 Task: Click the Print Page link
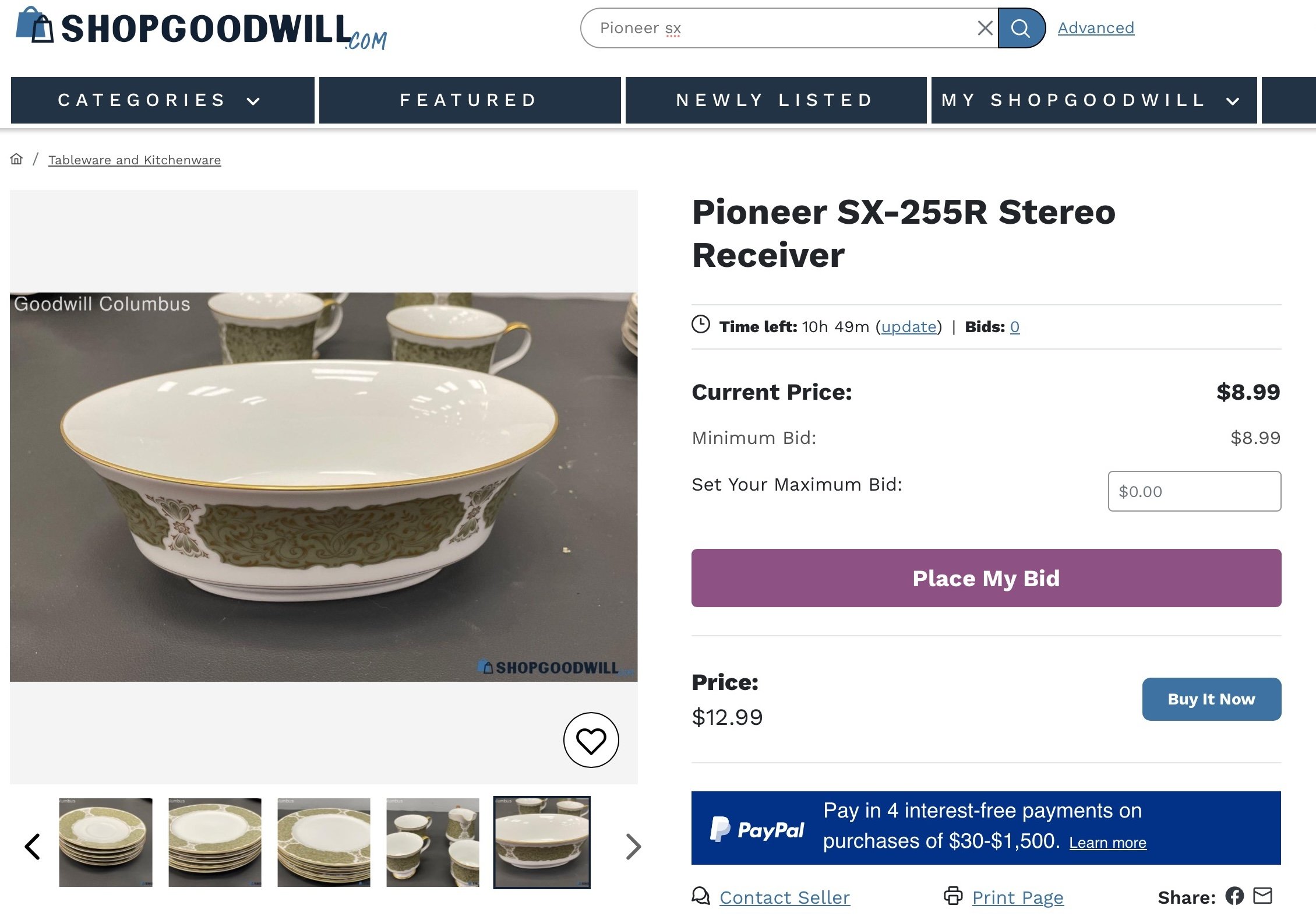(1017, 897)
